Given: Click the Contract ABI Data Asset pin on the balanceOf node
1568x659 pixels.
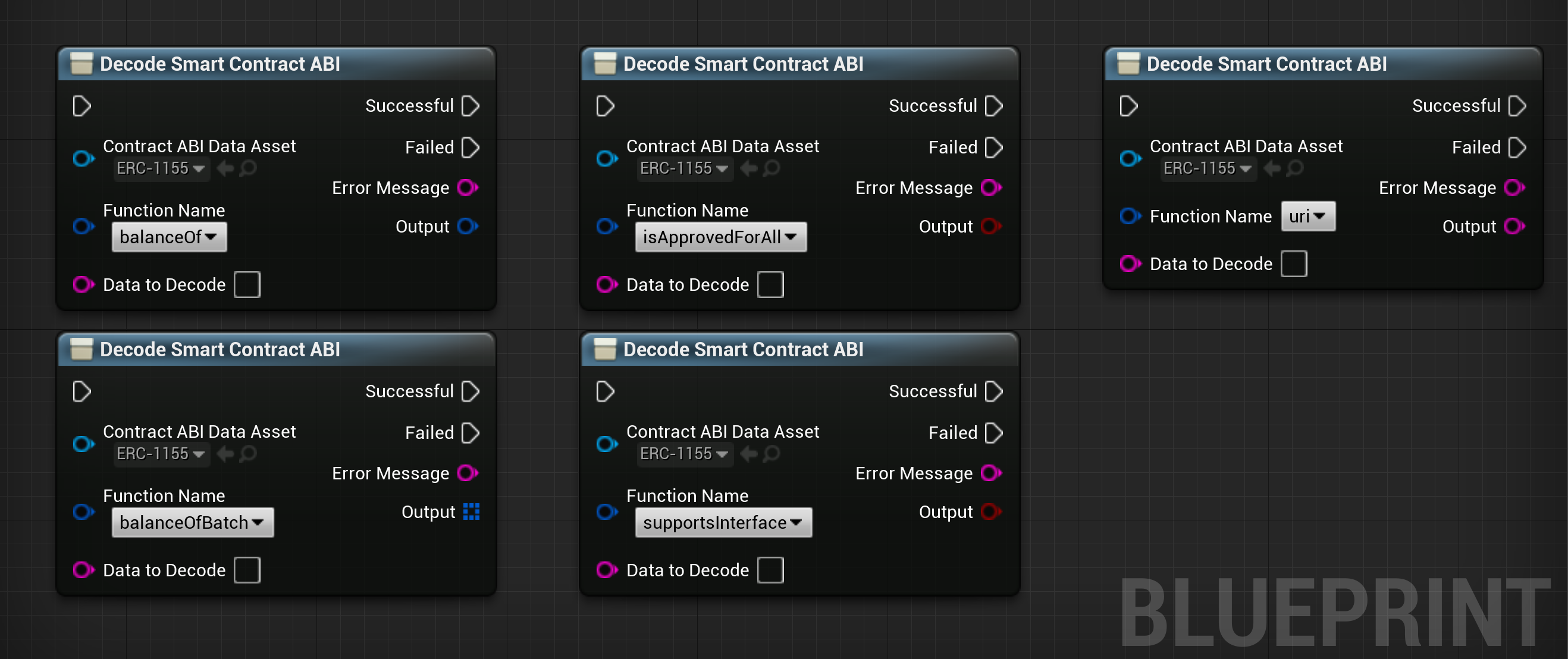Looking at the screenshot, I should [83, 159].
